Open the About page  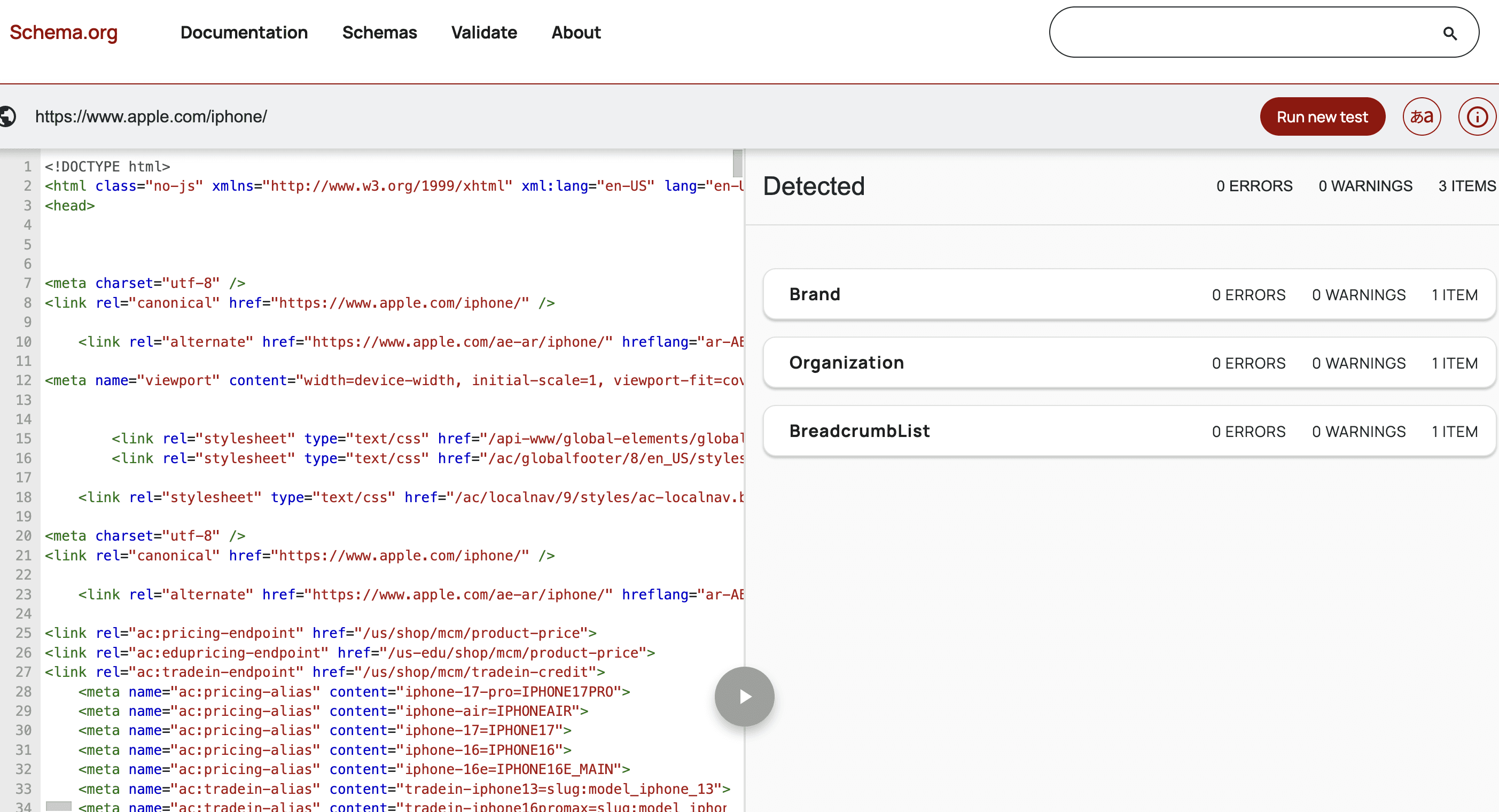[575, 33]
